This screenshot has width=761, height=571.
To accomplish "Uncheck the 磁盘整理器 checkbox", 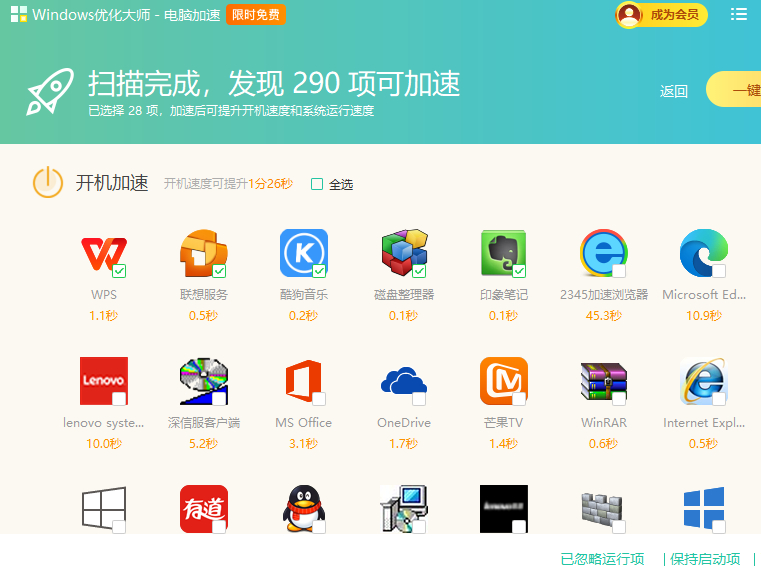I will coord(419,271).
